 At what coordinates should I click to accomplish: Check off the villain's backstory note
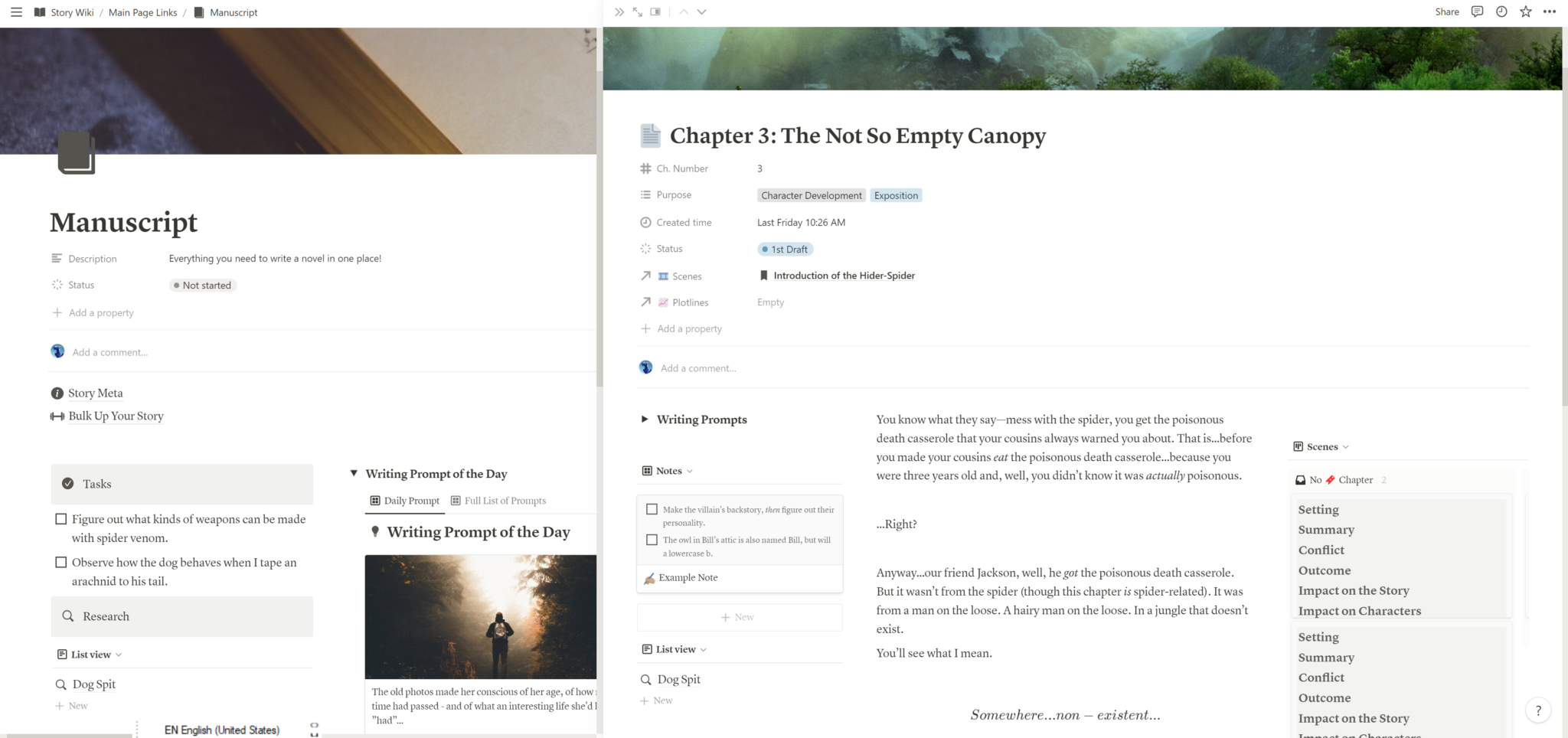coord(652,508)
